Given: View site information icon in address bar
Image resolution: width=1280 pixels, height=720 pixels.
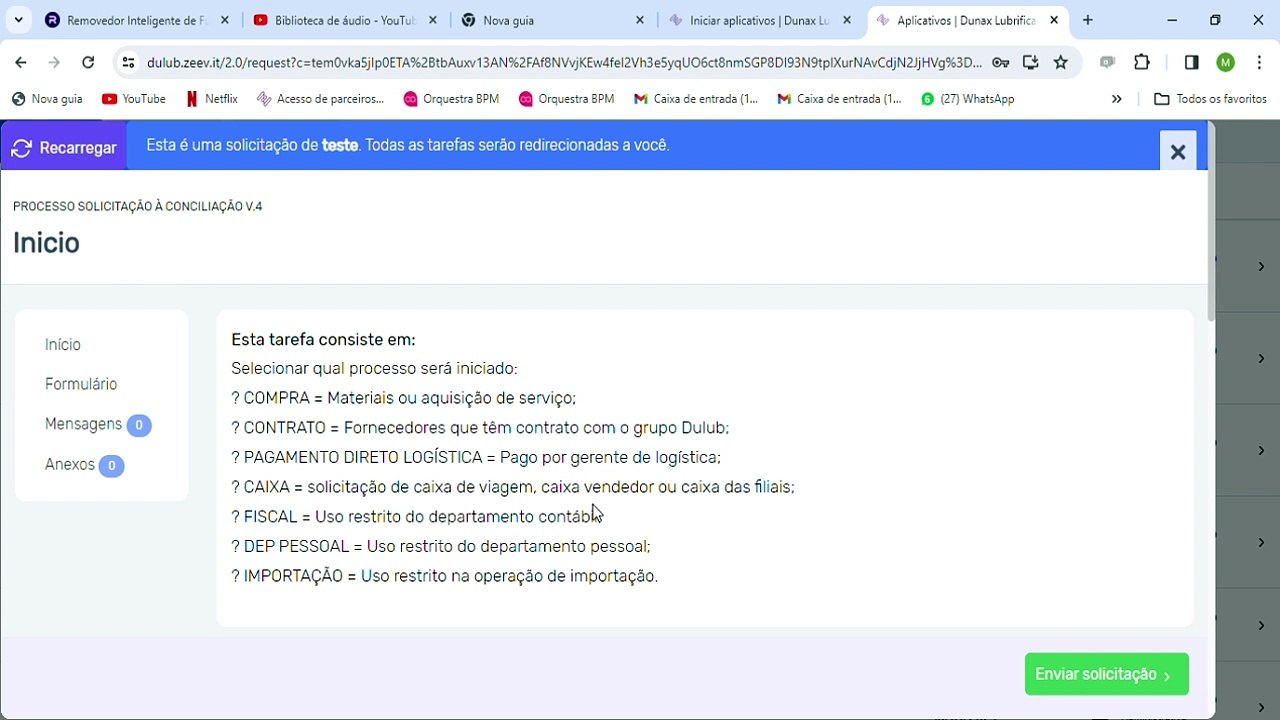Looking at the screenshot, I should [x=128, y=62].
